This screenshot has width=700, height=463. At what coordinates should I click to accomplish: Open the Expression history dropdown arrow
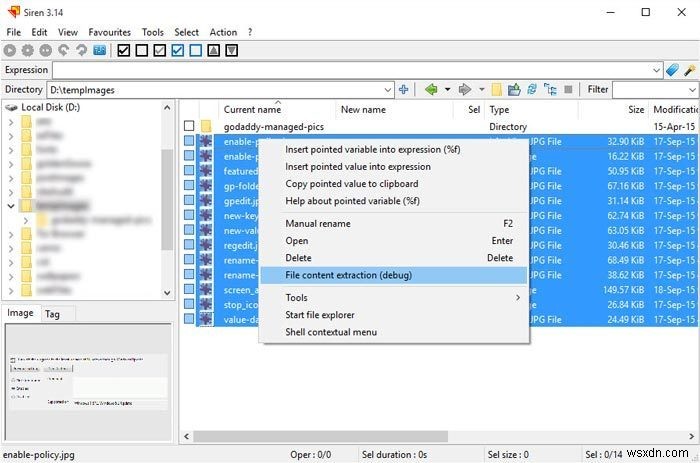pos(656,70)
